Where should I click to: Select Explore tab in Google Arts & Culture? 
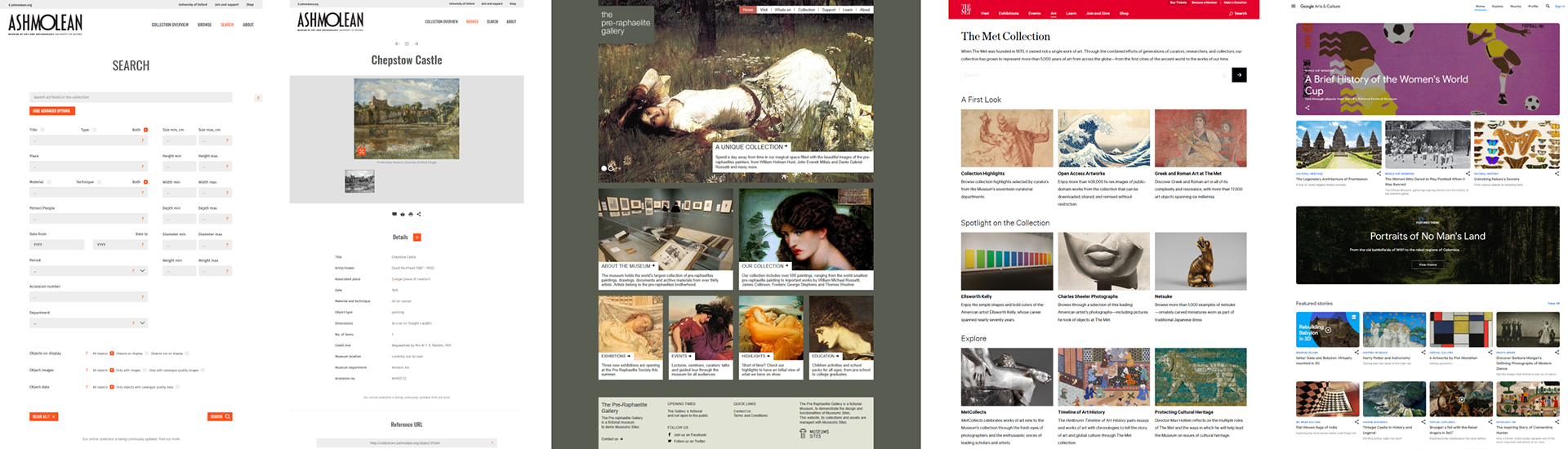click(1498, 7)
